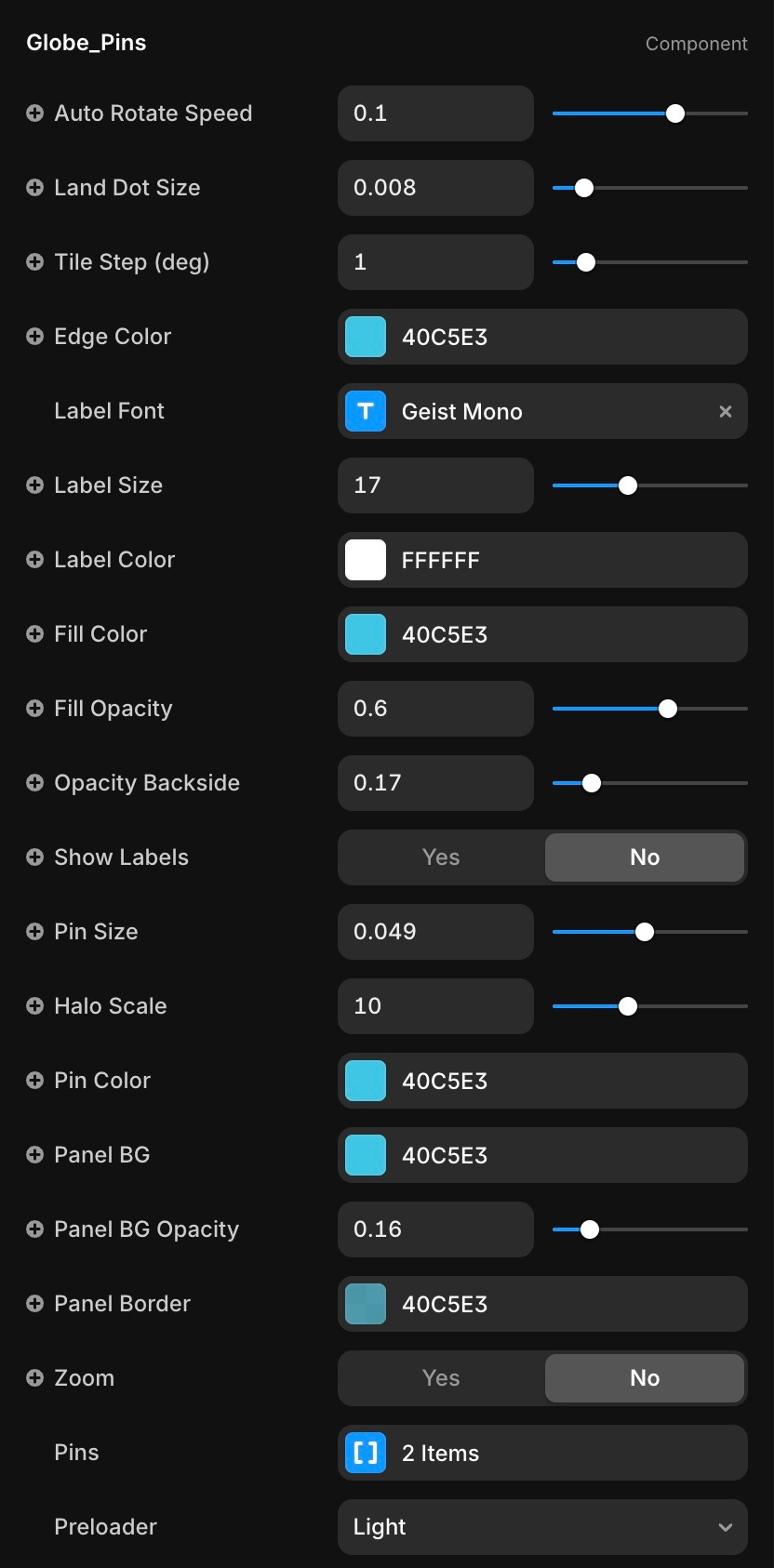Open the Label Color white swatch
This screenshot has width=774, height=1568.
(366, 560)
